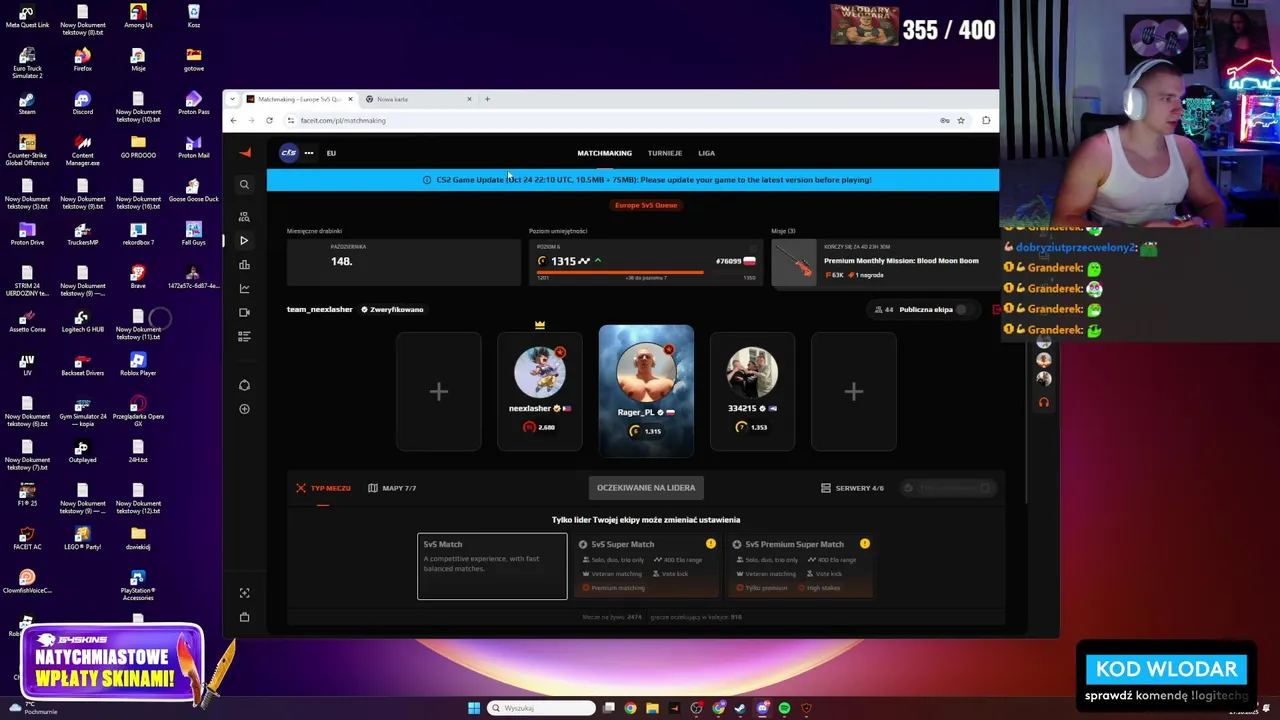Select the play matchmaking sidebar icon

[244, 241]
